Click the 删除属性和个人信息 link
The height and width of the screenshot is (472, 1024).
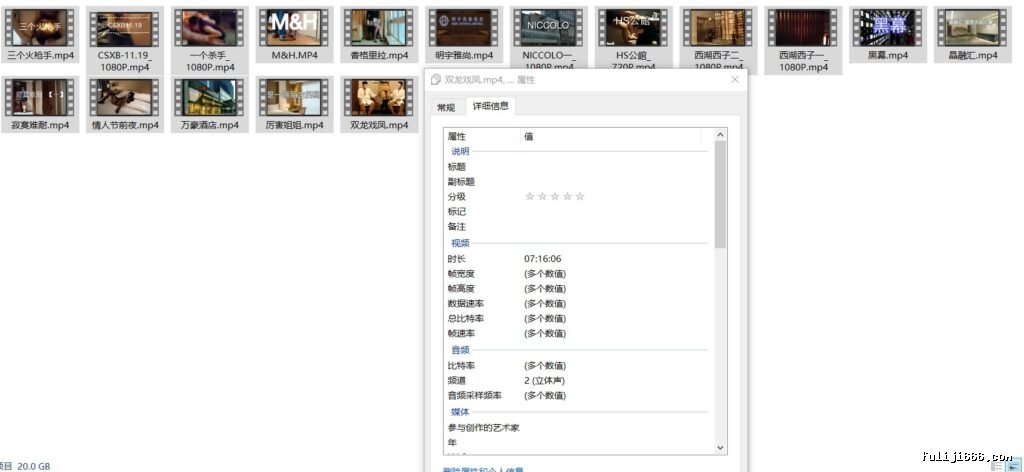coord(483,469)
